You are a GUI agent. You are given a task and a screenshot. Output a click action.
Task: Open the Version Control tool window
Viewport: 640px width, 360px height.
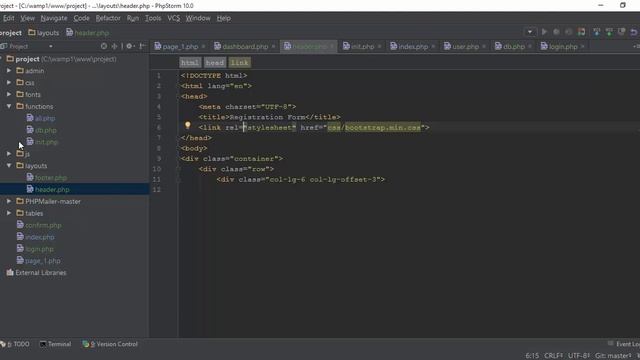(110, 344)
